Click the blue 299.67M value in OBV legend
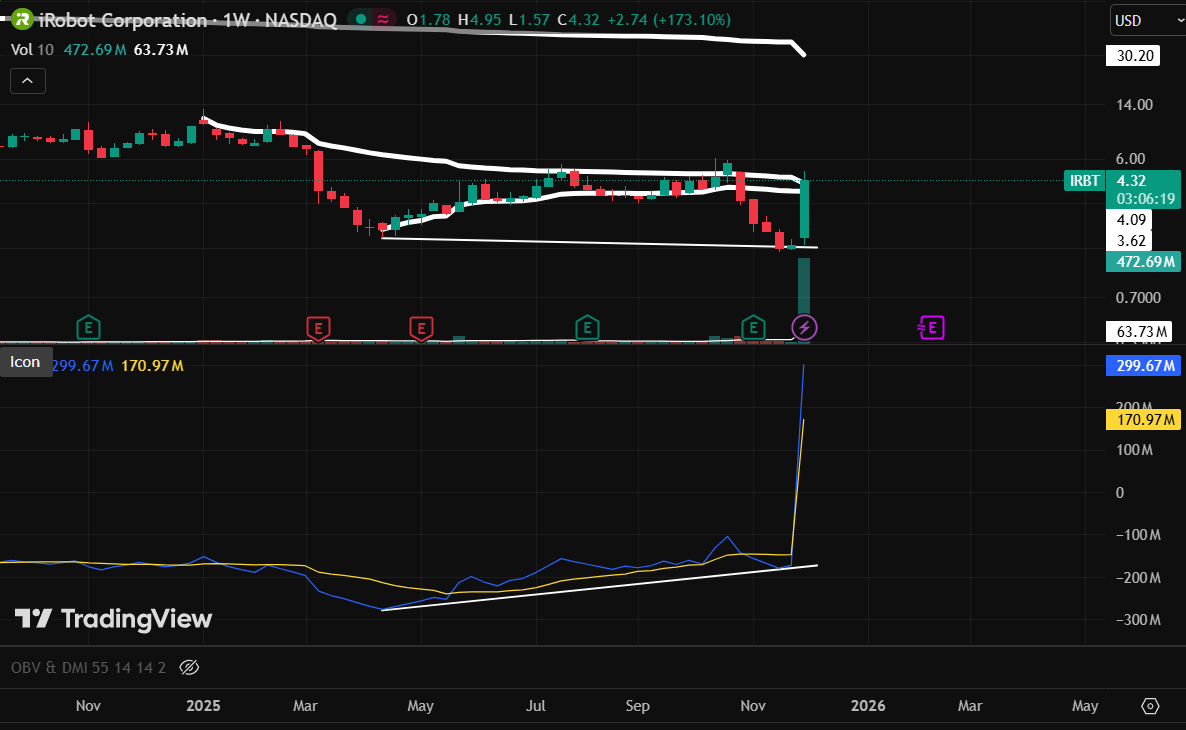This screenshot has height=730, width=1186. 82,366
